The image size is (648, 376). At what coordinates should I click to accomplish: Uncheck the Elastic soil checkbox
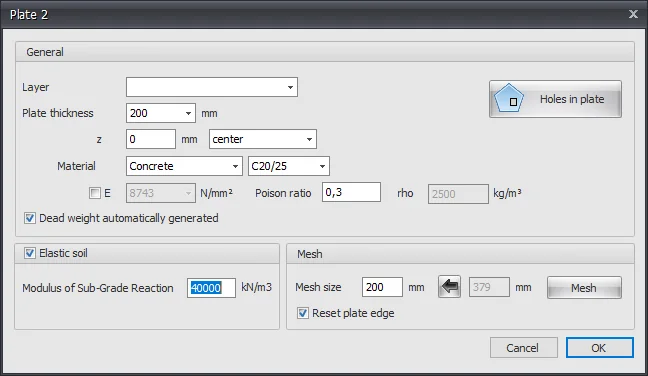[x=29, y=253]
